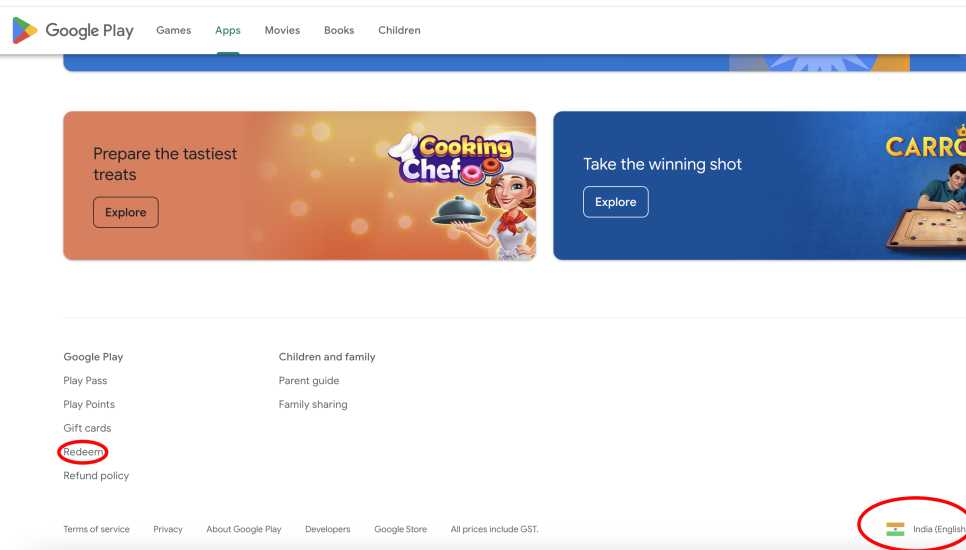Click the 'Prepare the tastiest treats' heading
This screenshot has height=550, width=966.
point(165,164)
